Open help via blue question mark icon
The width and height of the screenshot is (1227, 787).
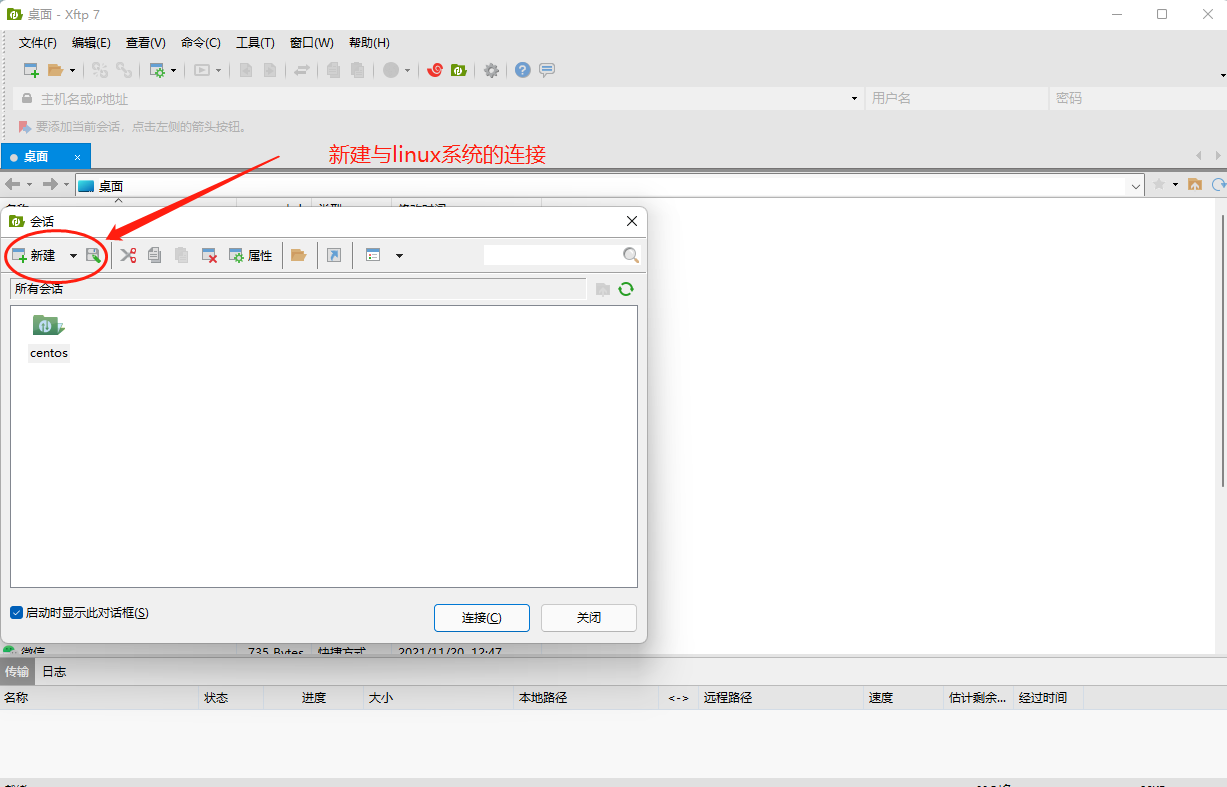(x=523, y=70)
